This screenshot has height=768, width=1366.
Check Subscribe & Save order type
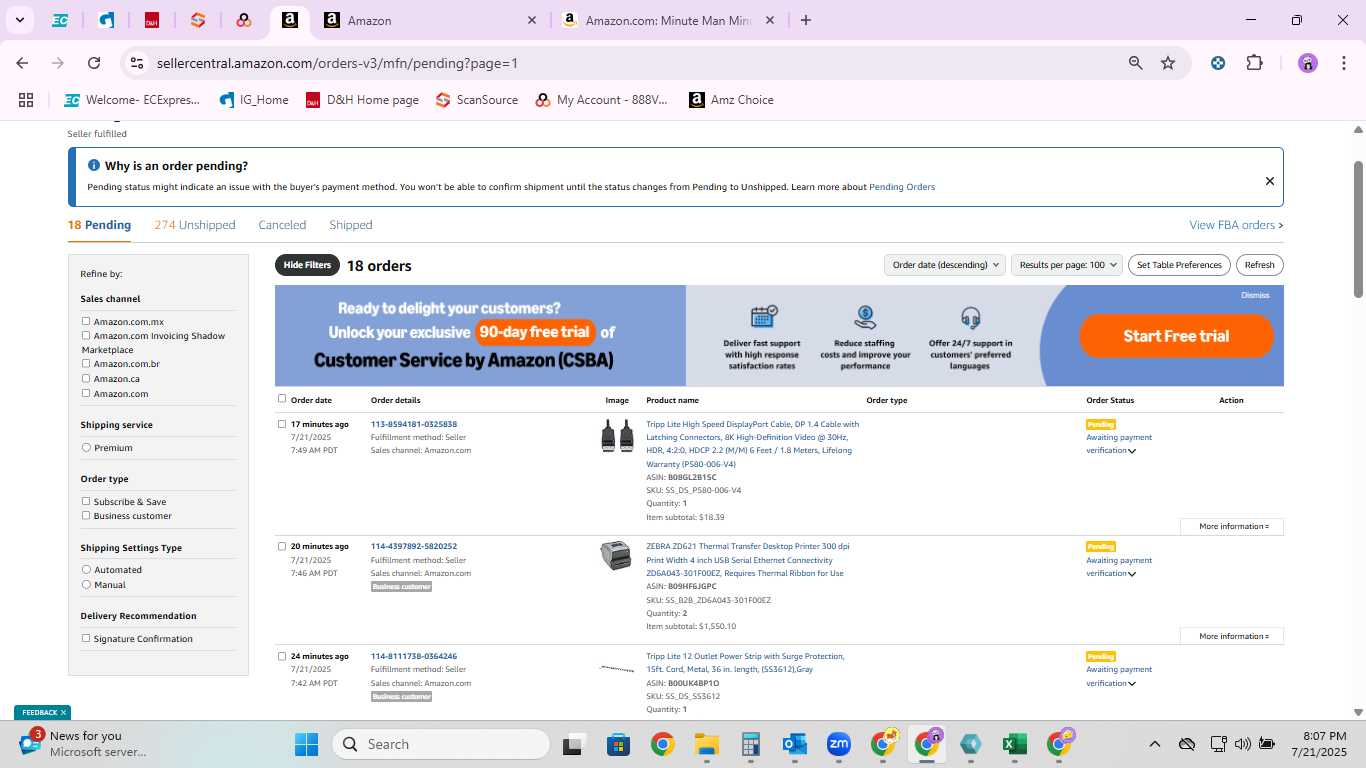pyautogui.click(x=86, y=501)
